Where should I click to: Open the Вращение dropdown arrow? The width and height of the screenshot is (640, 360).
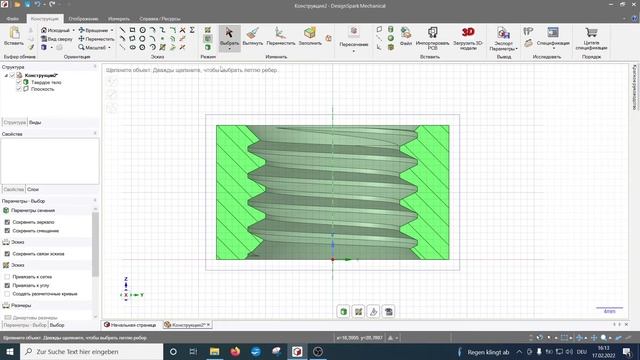pyautogui.click(x=112, y=30)
